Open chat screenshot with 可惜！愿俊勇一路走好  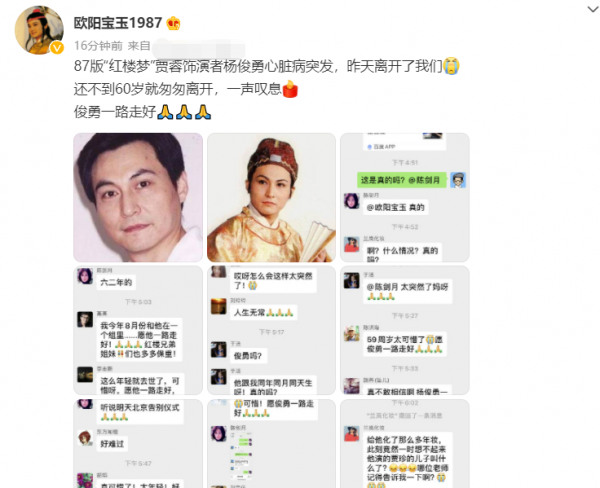pos(271,443)
